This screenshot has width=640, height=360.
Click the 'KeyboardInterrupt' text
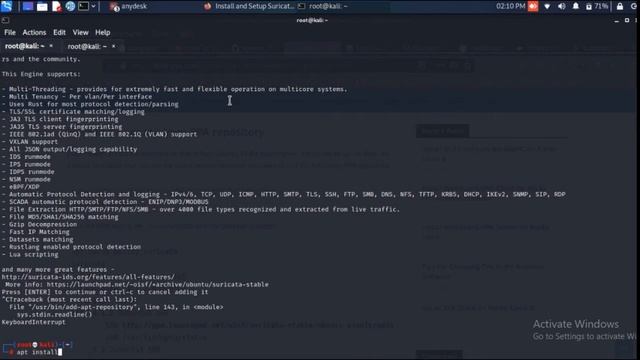(x=33, y=322)
